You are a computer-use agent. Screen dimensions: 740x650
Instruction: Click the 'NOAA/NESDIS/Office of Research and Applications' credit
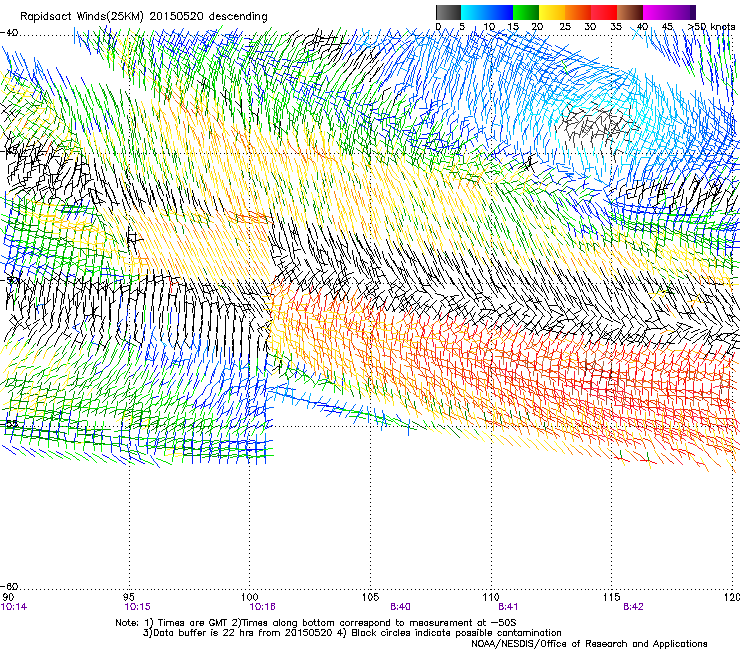[x=589, y=644]
